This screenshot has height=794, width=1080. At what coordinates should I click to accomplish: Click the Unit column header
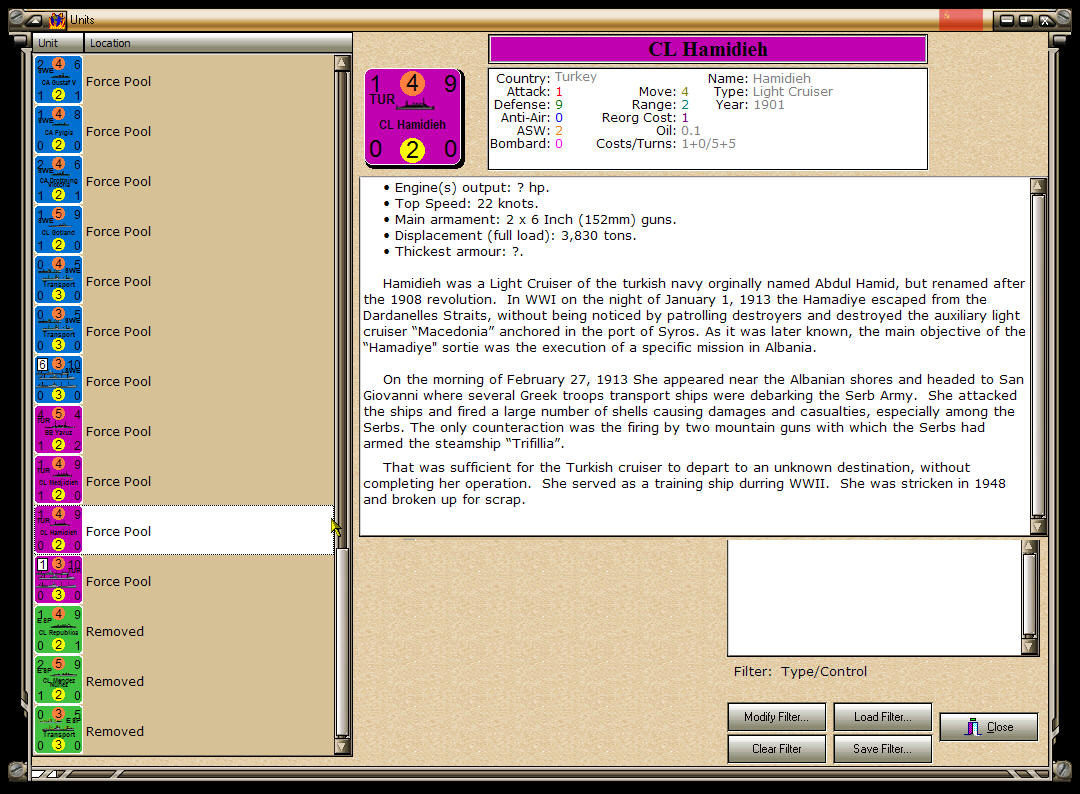point(59,43)
